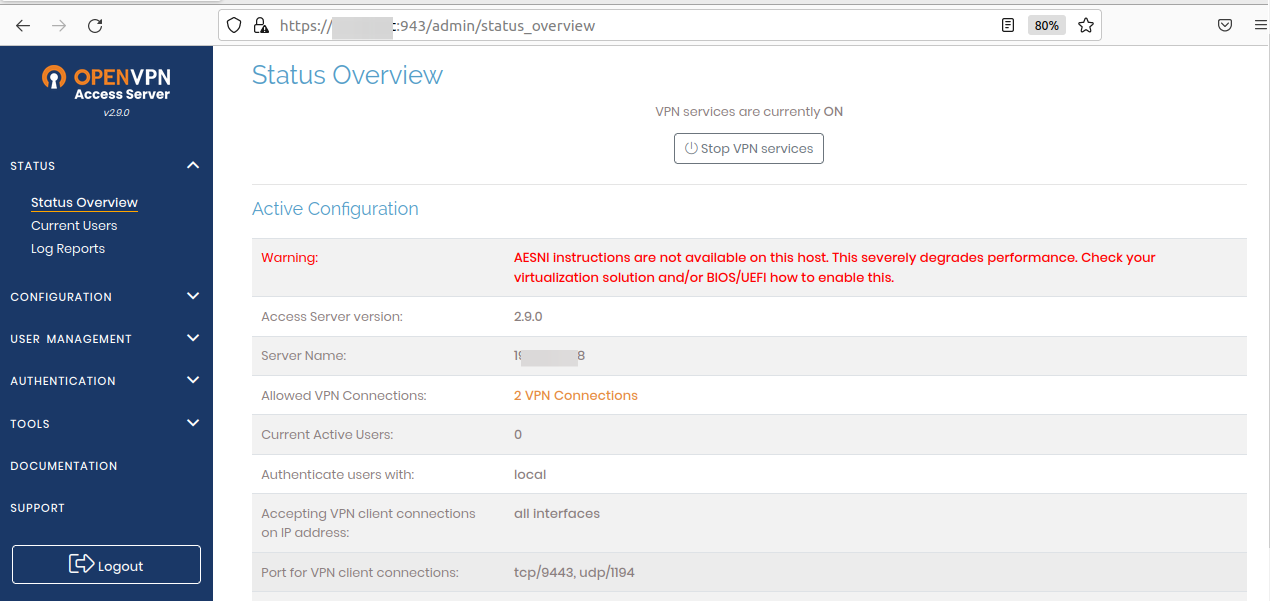The image size is (1270, 601).
Task: Open the browser hamburger menu
Action: 1260,25
